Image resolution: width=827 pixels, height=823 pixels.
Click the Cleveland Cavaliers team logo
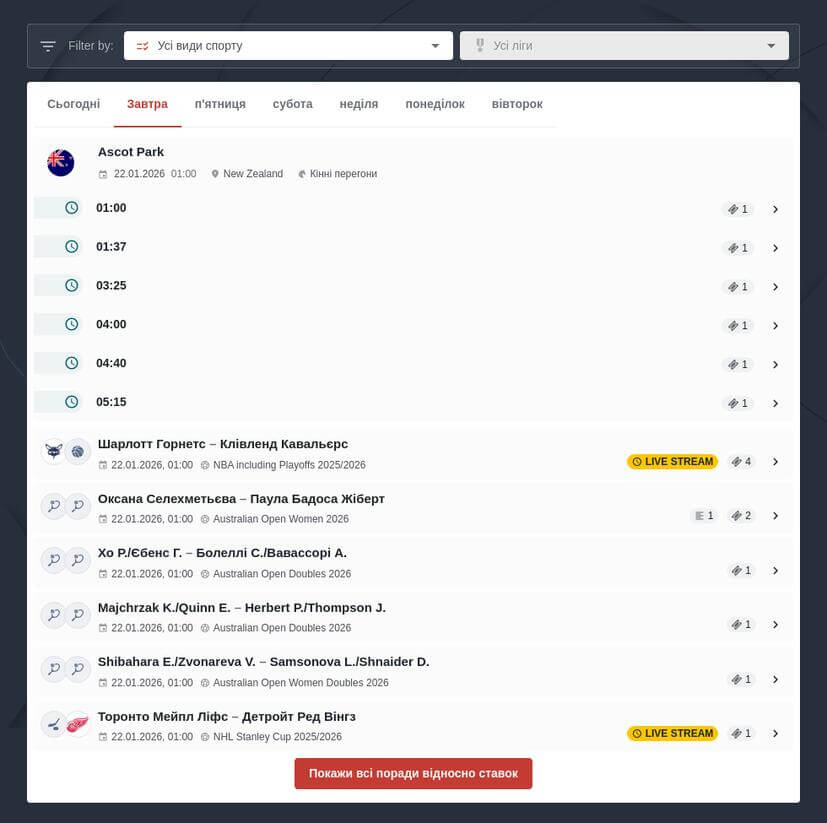point(78,451)
